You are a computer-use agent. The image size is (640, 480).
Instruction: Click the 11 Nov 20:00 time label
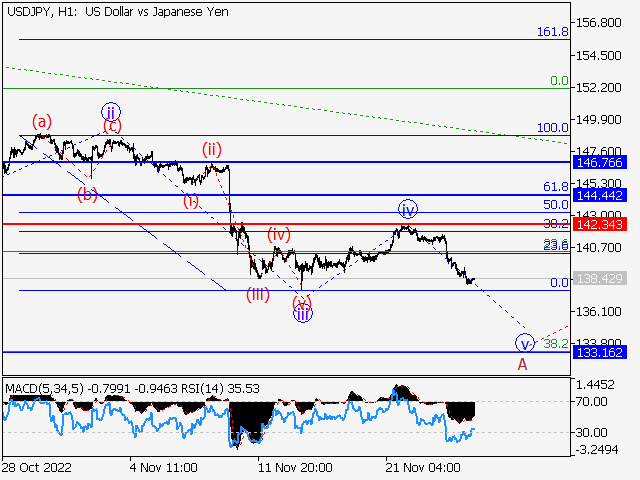pos(295,467)
